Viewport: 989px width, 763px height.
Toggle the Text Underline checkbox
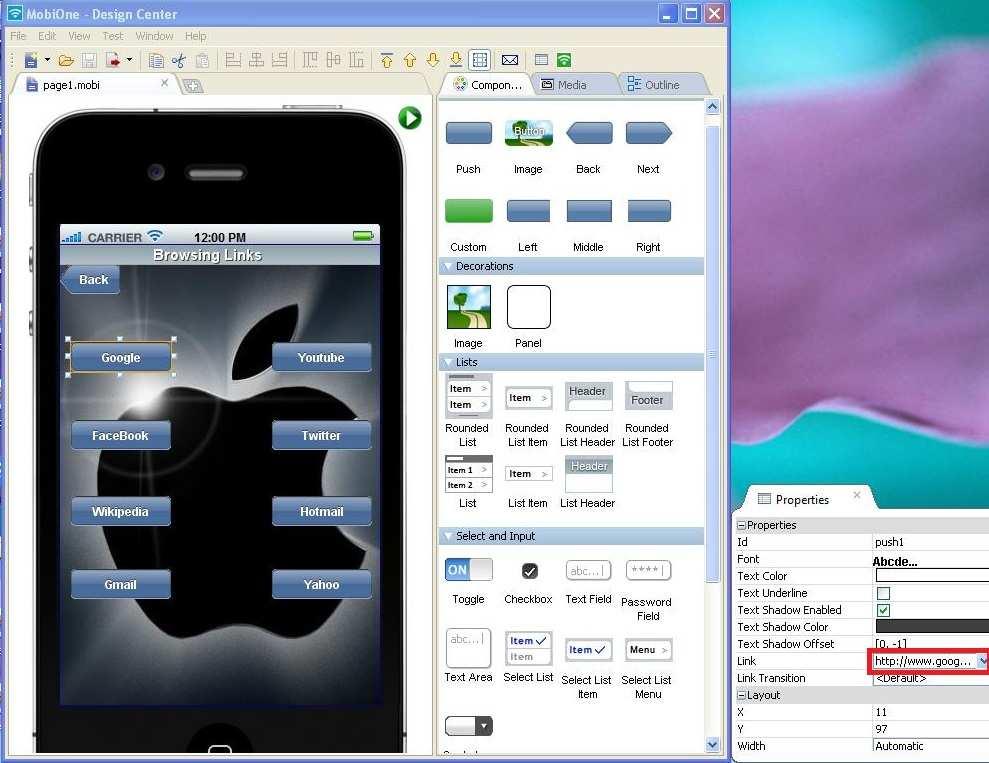[x=883, y=593]
